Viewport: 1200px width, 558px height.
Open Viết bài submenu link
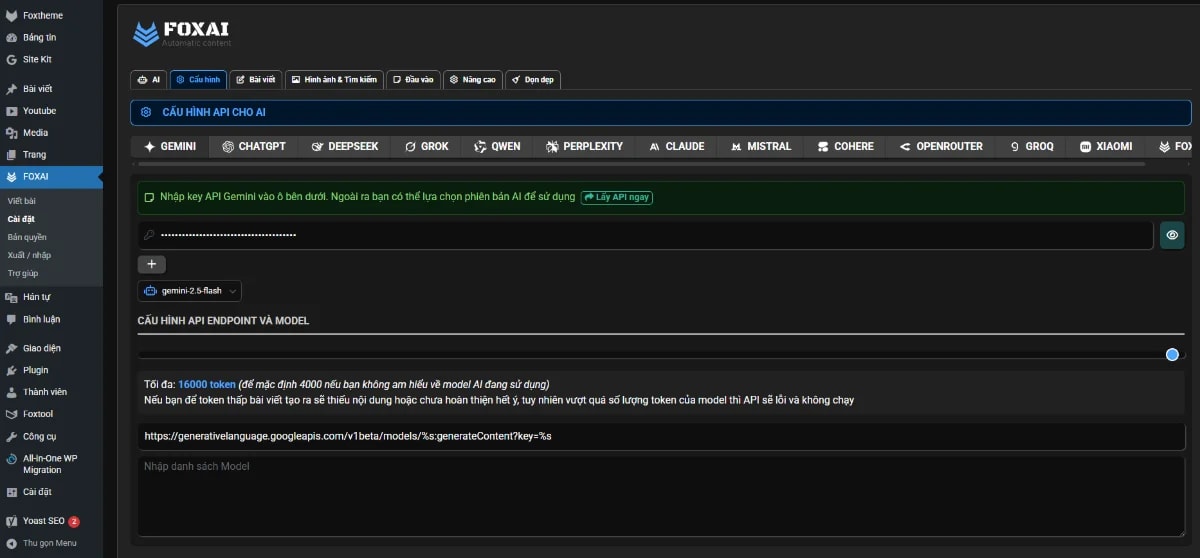pos(21,201)
